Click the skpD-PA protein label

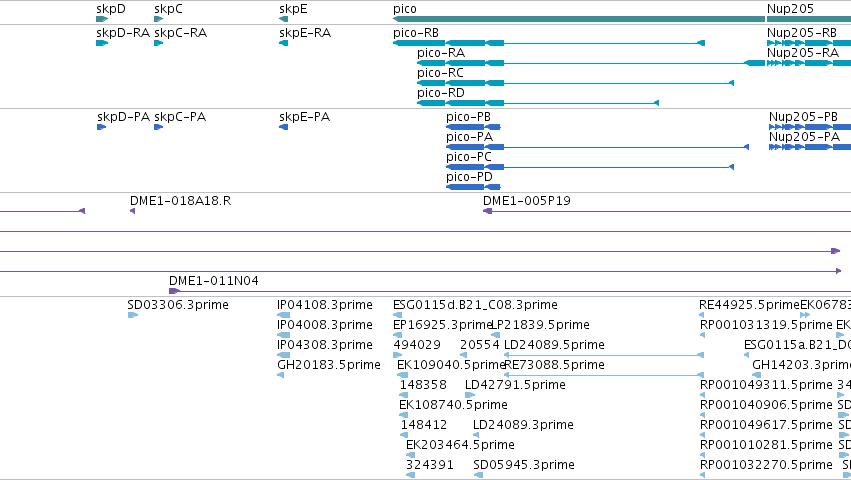123,117
